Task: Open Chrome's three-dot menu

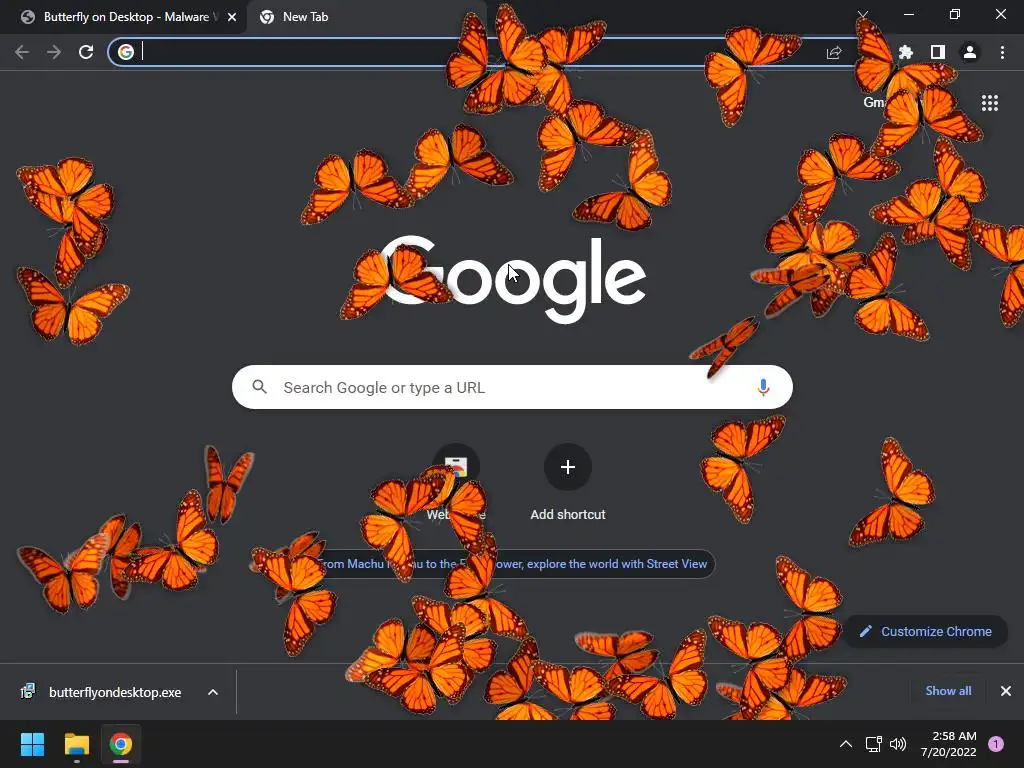Action: 1002,52
